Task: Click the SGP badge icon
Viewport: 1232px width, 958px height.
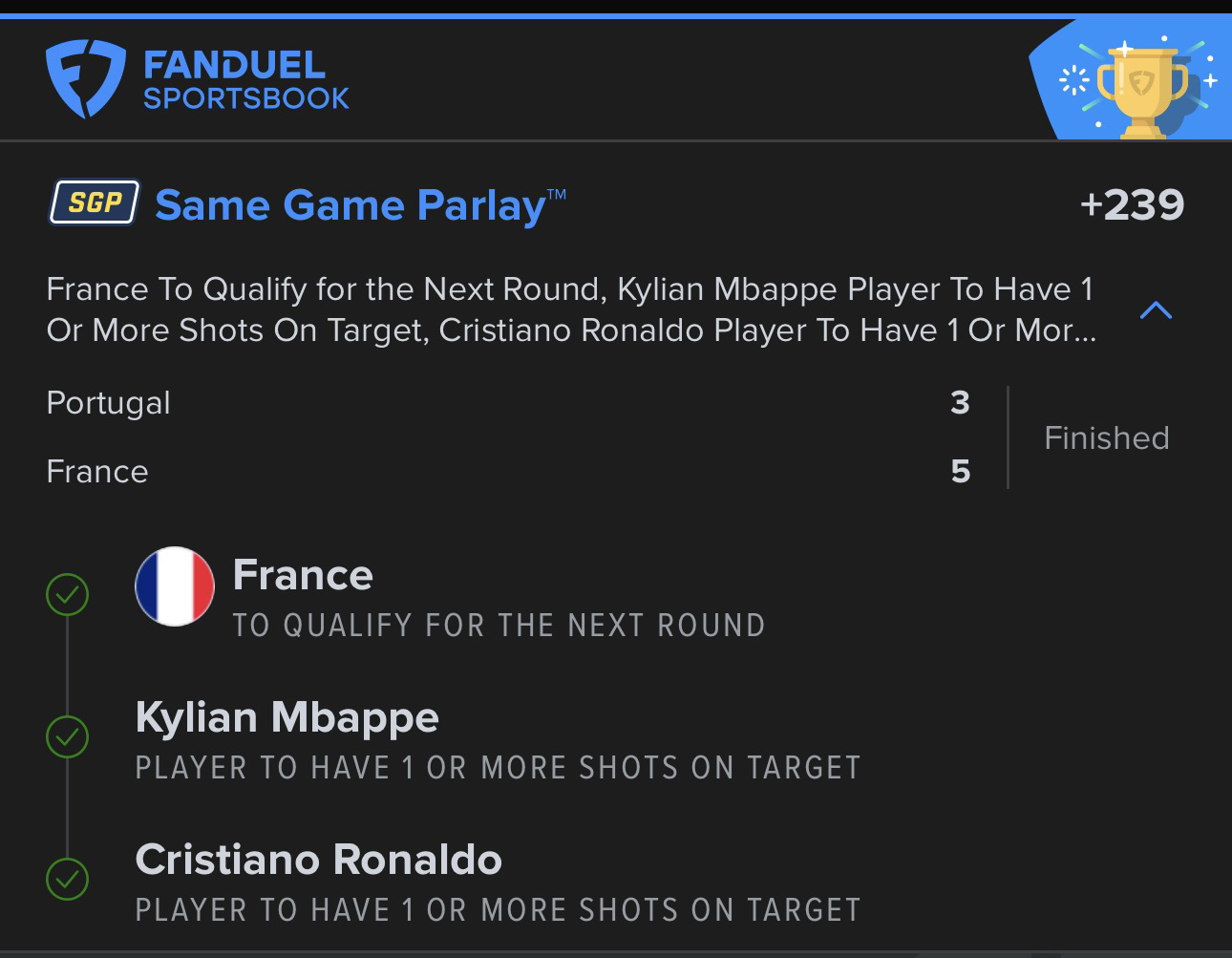Action: point(95,202)
